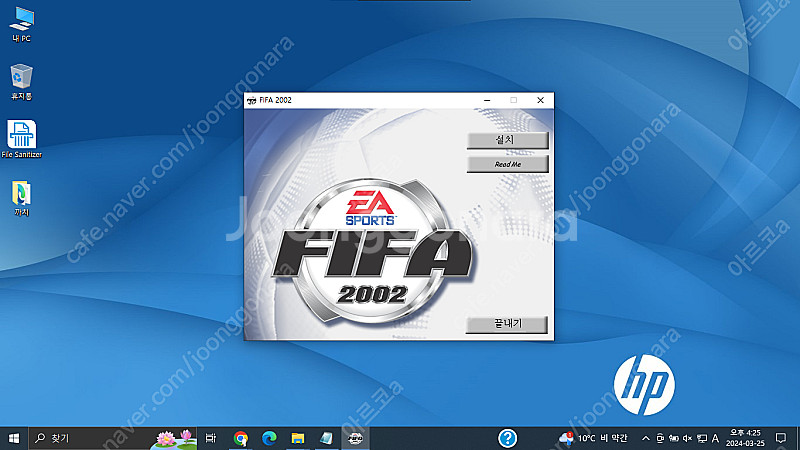Click the FIFA 2002 title bar icon
800x450 pixels.
click(x=252, y=101)
